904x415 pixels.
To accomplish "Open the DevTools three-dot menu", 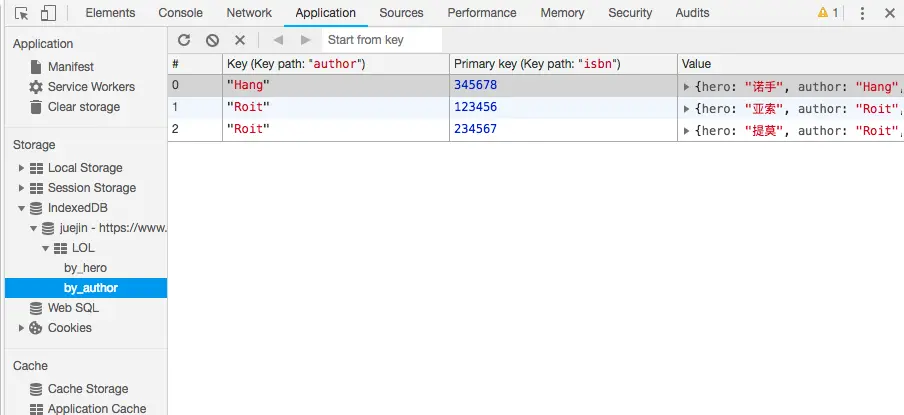I will pos(862,13).
